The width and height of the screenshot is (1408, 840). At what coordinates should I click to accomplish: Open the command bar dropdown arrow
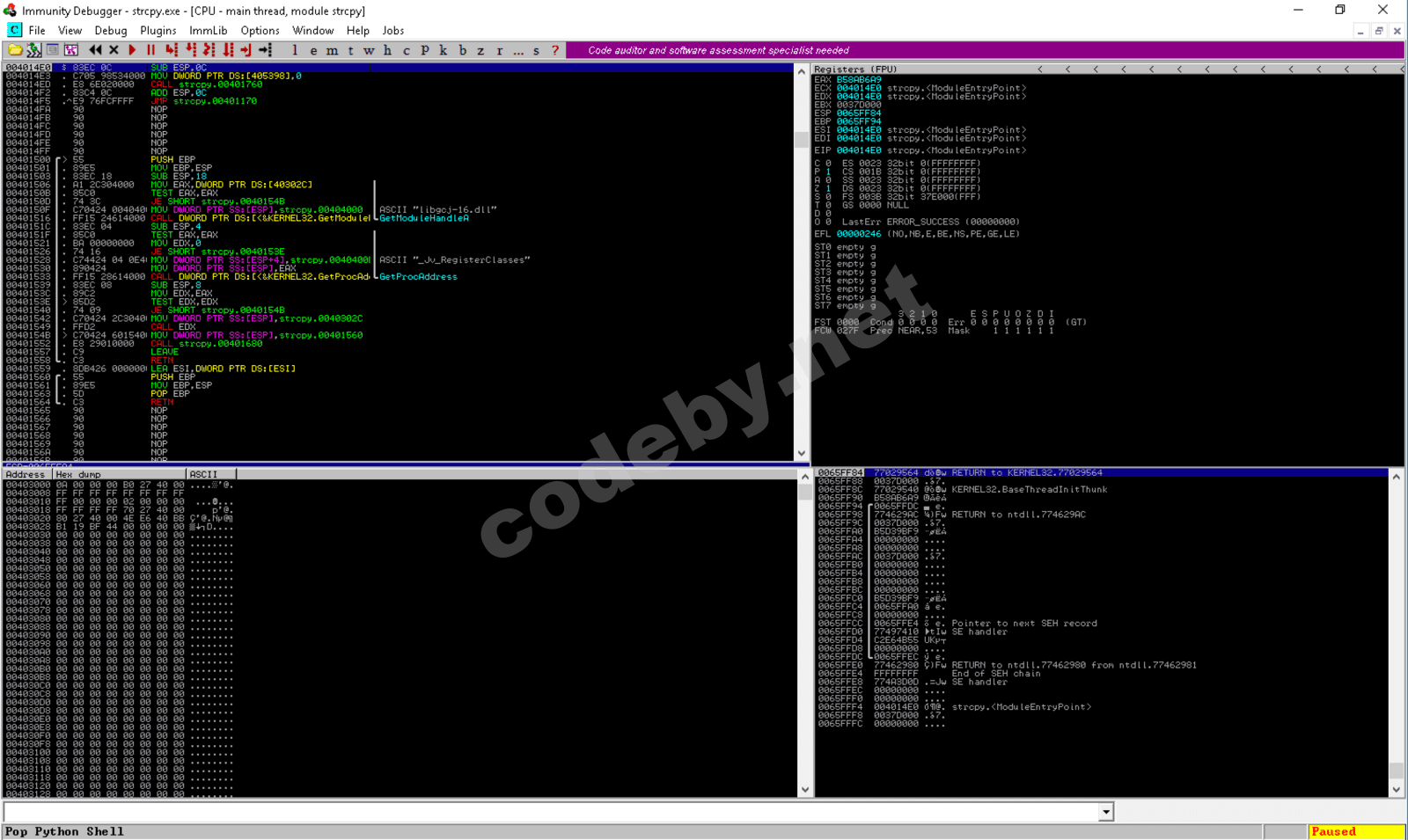point(1106,812)
